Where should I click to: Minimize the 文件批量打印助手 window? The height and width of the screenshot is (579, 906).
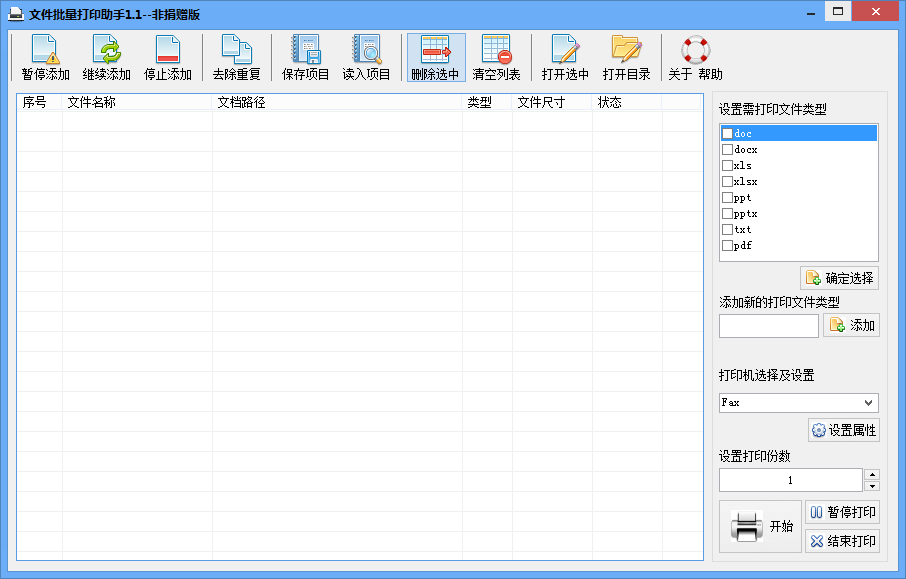pos(811,12)
